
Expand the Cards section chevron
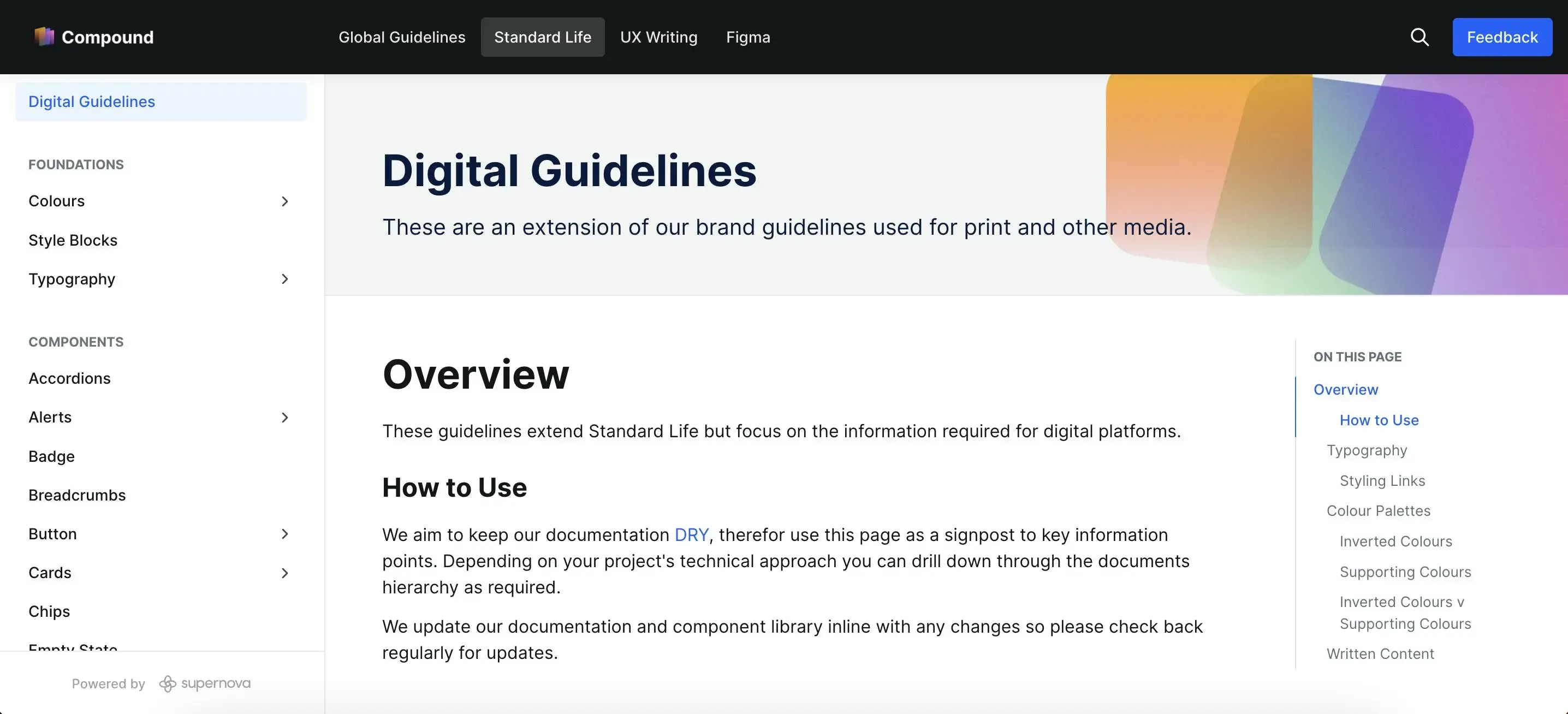284,573
